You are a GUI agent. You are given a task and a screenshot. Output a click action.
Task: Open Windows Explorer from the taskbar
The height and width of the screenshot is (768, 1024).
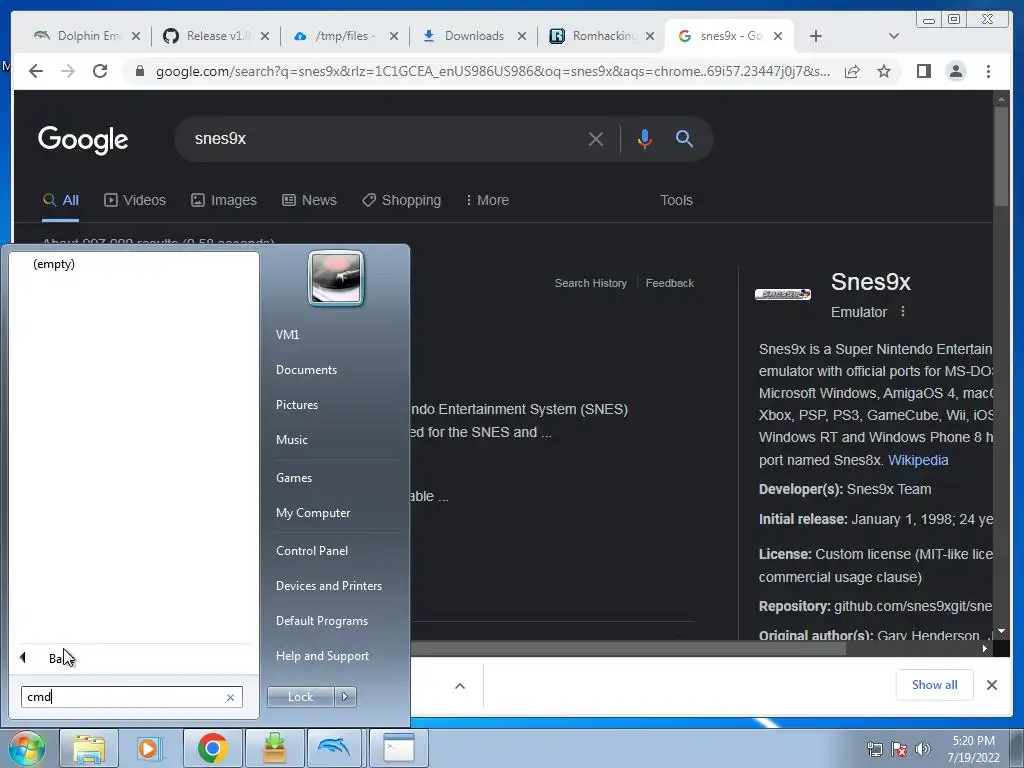coord(89,748)
